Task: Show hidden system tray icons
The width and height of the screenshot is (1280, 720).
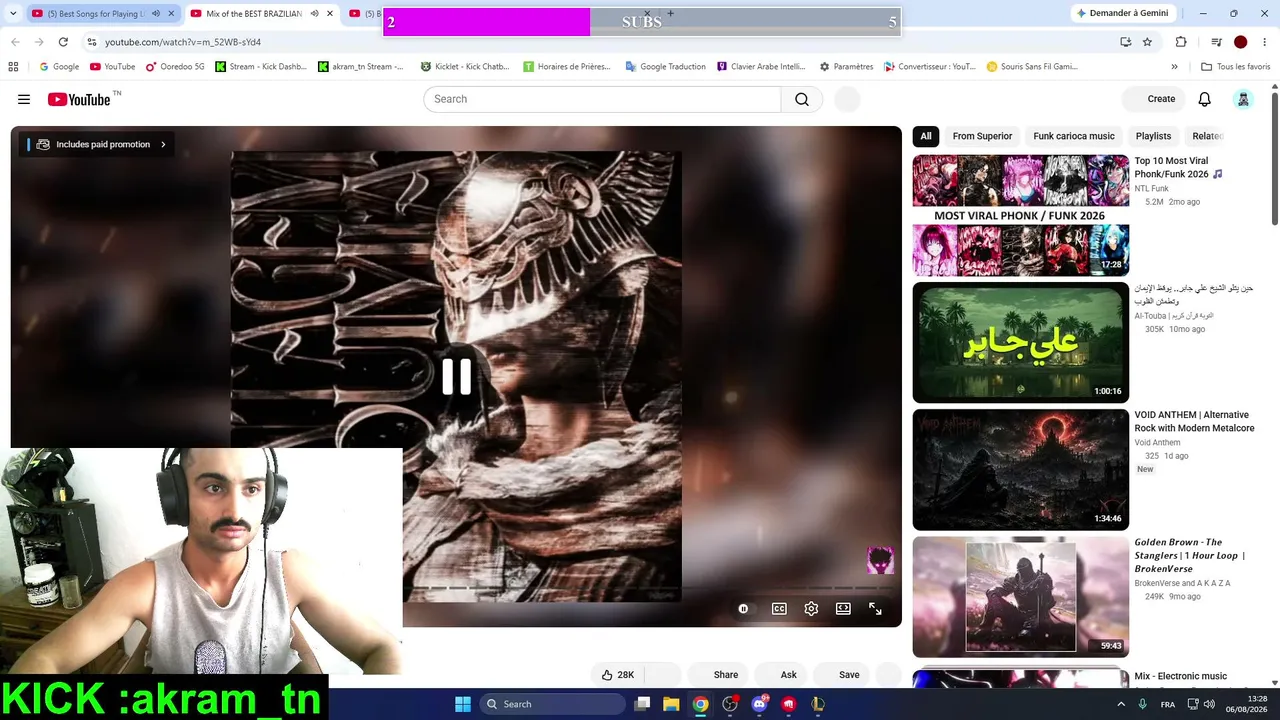Action: 1120,704
